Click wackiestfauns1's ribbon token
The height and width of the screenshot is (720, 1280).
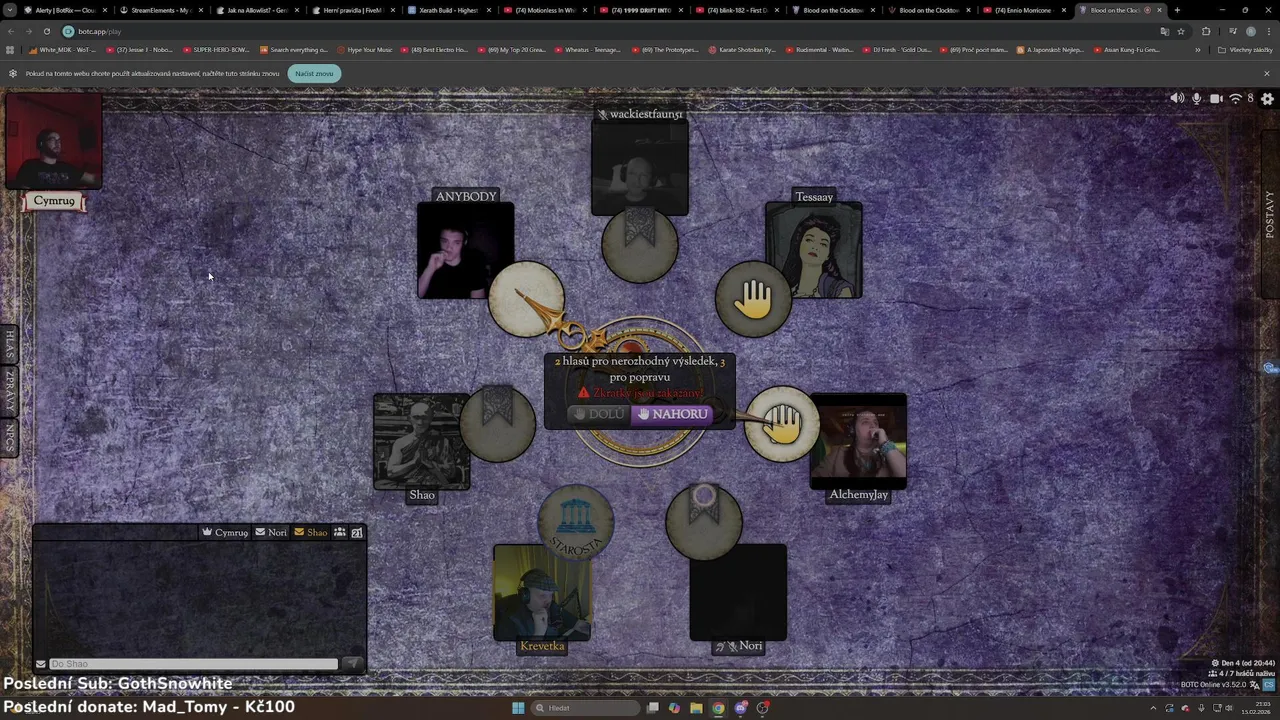coord(640,245)
